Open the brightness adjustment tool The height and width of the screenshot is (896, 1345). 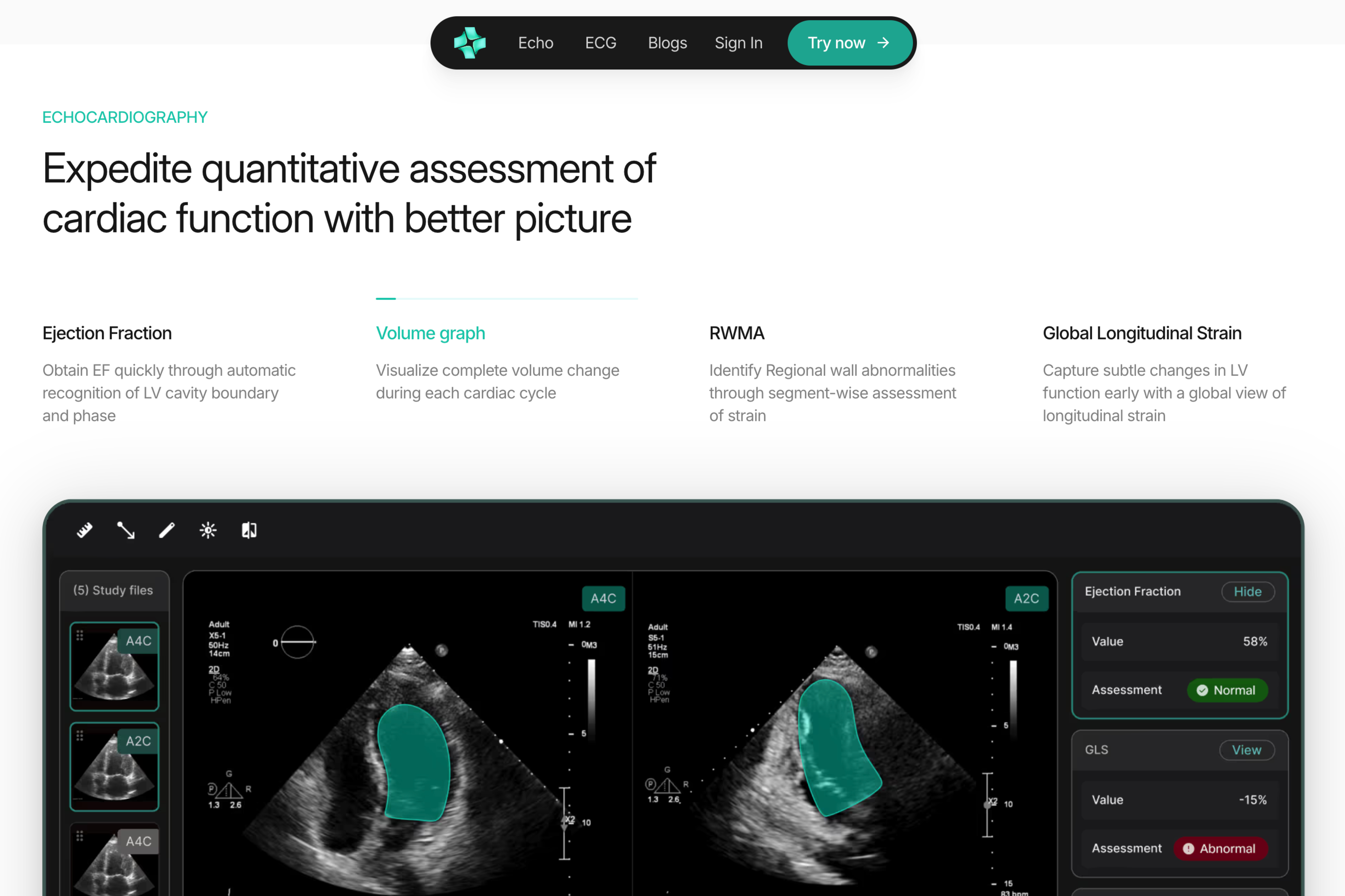[208, 530]
